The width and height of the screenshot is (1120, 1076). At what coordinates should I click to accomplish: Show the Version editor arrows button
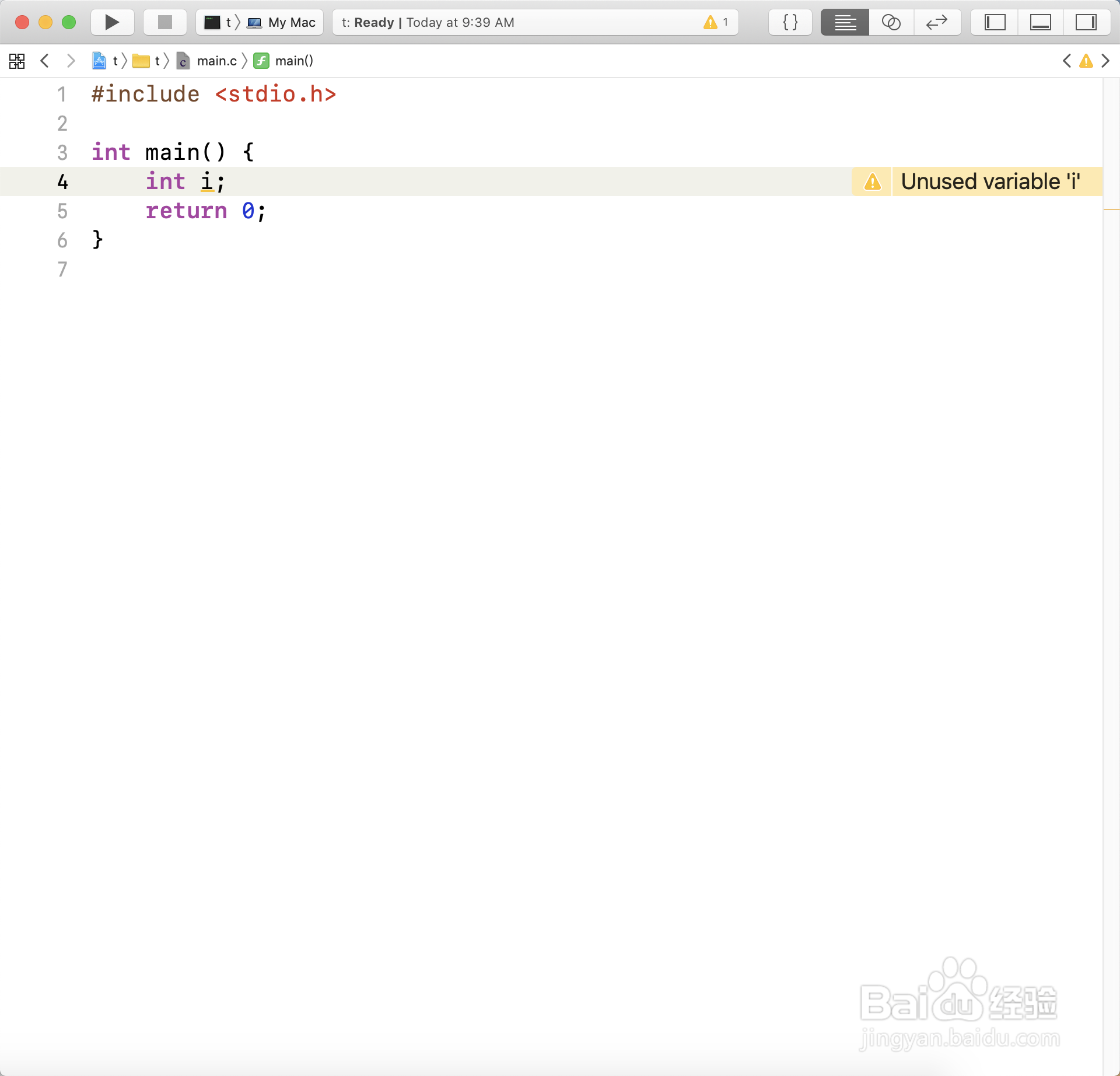(x=937, y=22)
